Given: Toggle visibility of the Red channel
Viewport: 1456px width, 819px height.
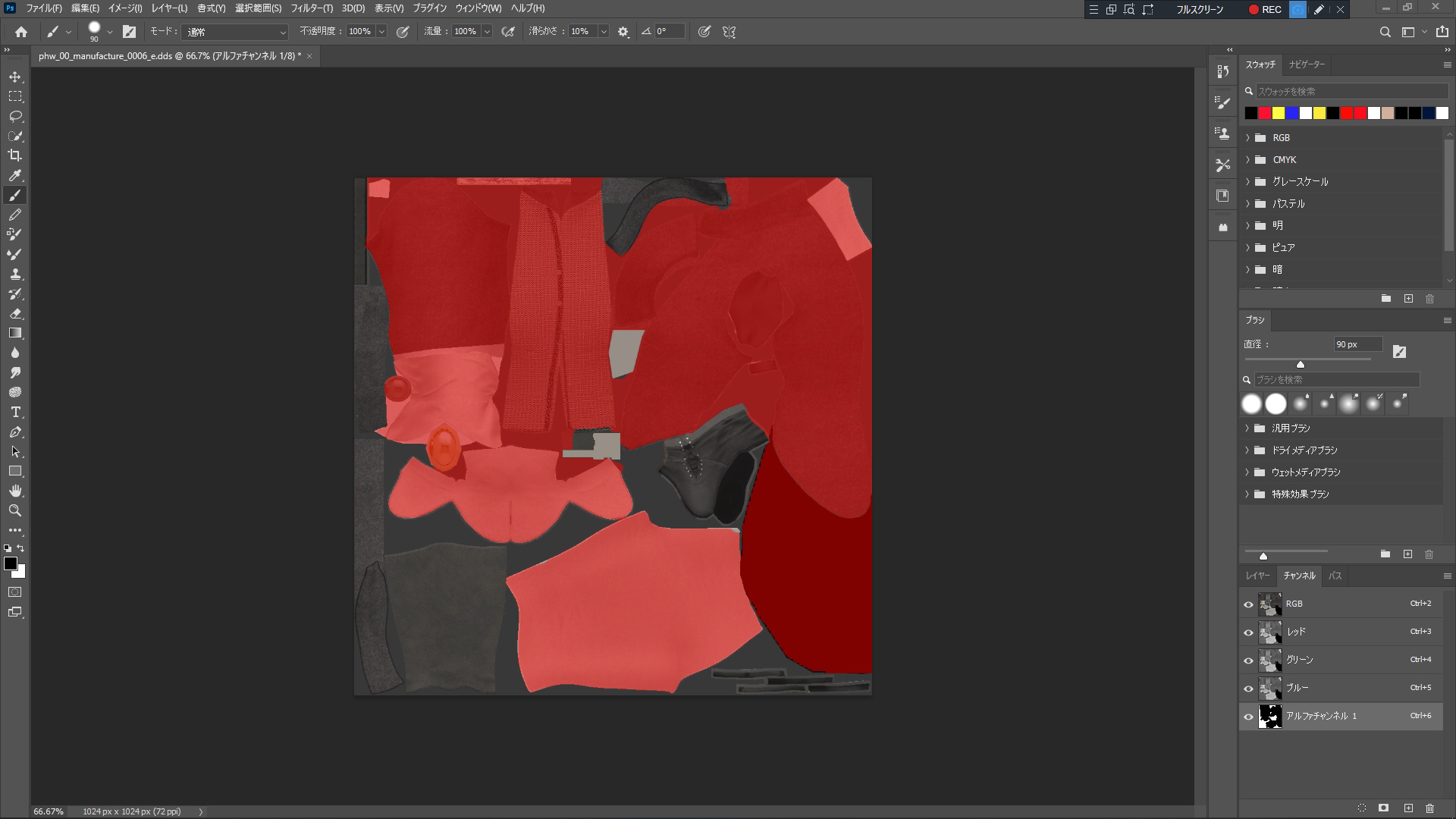Looking at the screenshot, I should coord(1248,632).
